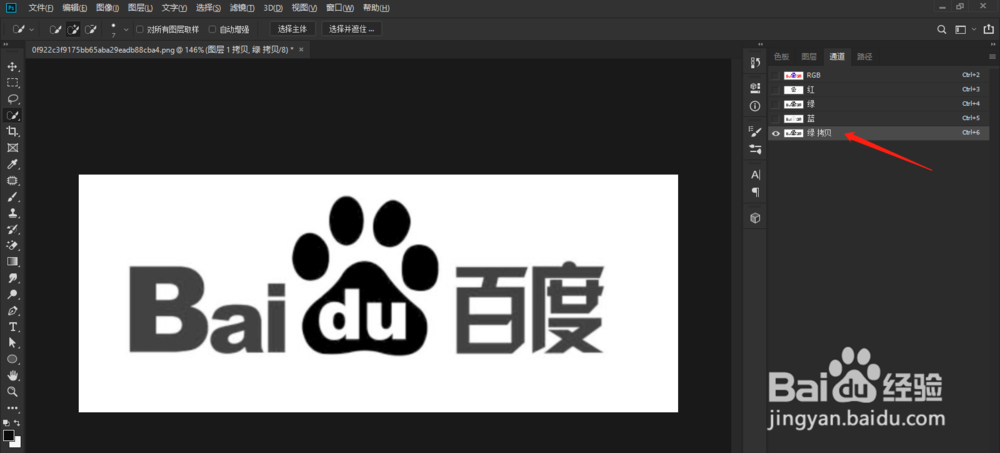Switch to the 路径 tab
This screenshot has height=453, width=1000.
[x=864, y=57]
